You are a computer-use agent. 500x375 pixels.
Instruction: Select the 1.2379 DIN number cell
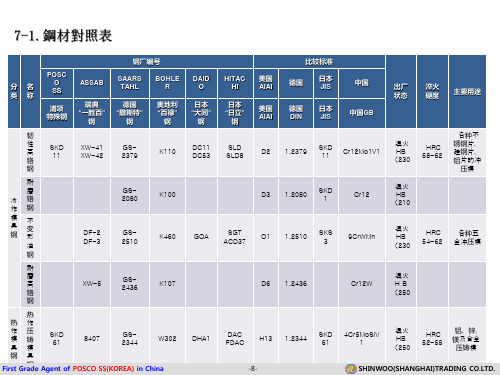pyautogui.click(x=296, y=152)
